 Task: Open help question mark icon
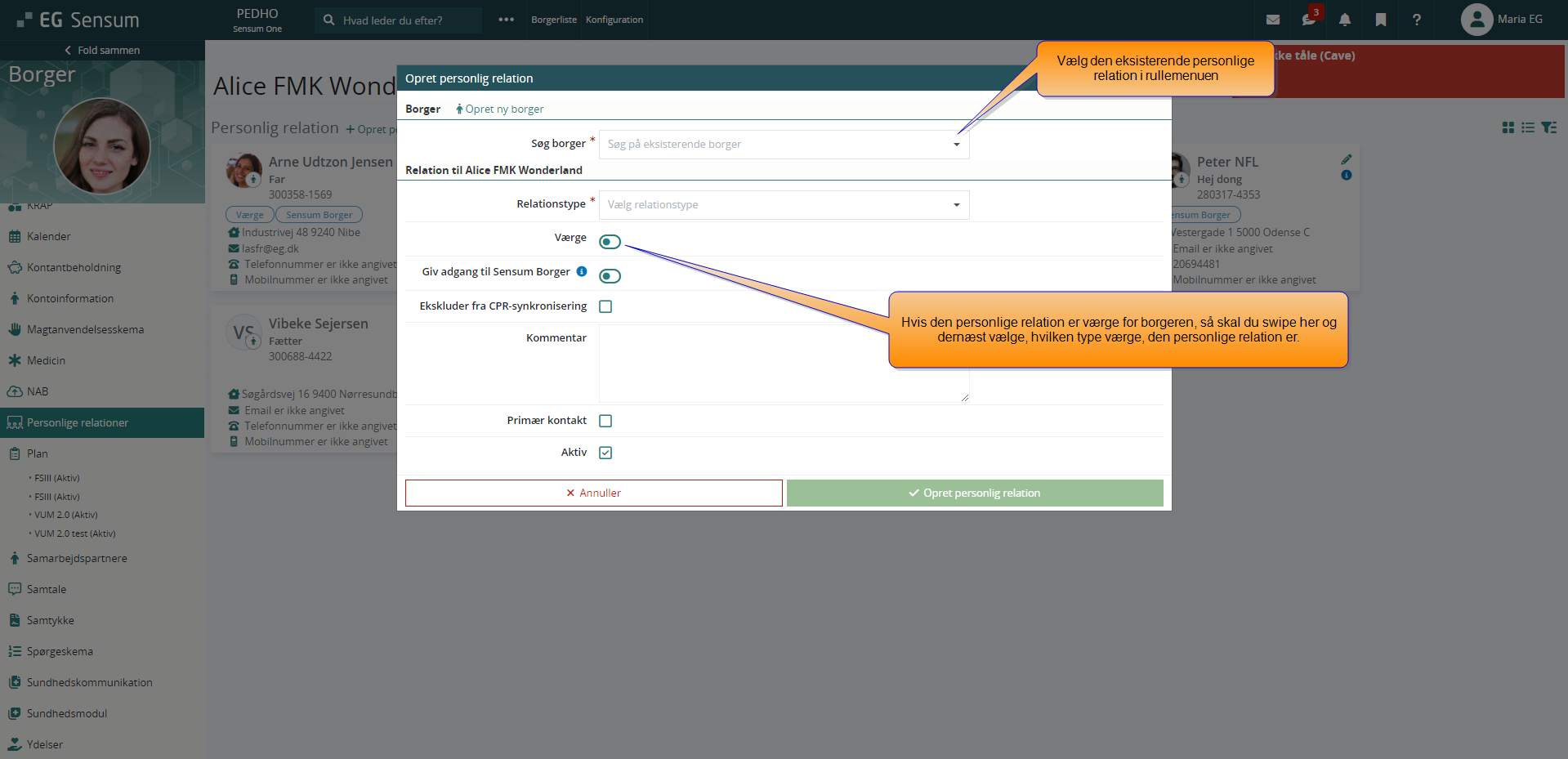coord(1416,20)
